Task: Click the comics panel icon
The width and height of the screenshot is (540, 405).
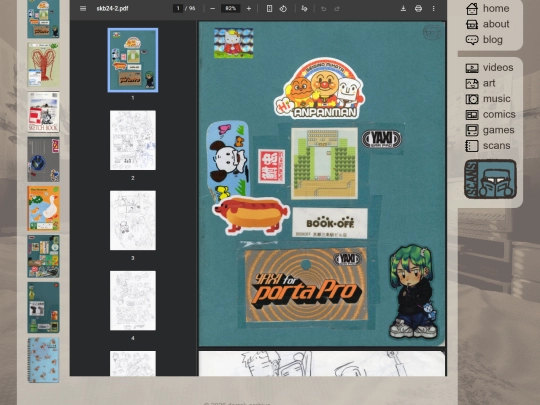Action: click(472, 115)
